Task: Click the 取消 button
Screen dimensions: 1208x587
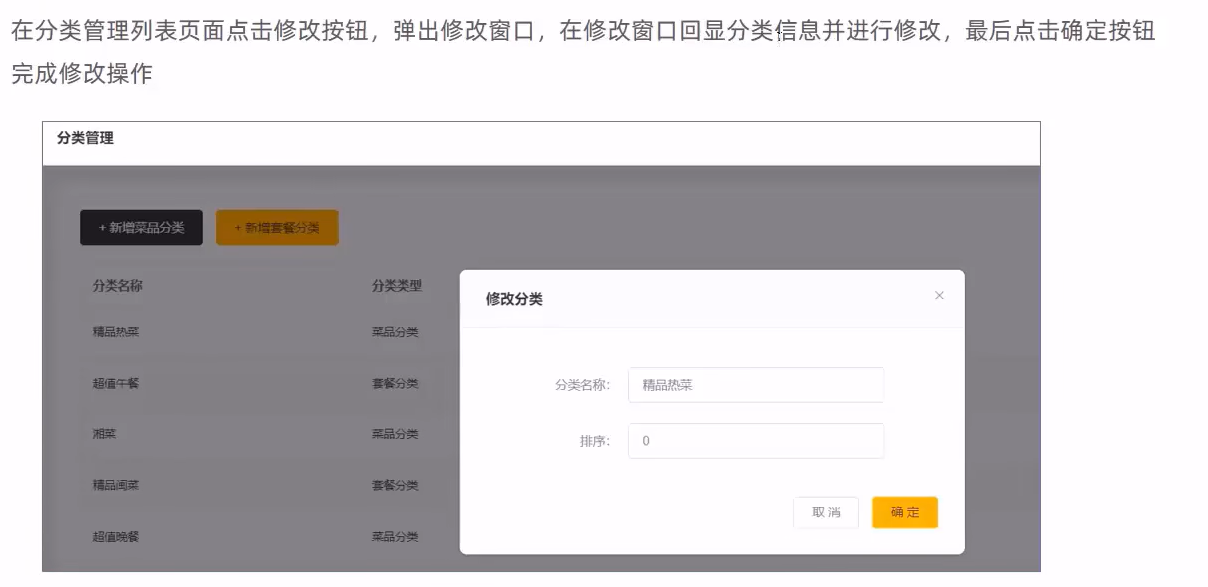Action: click(x=826, y=513)
